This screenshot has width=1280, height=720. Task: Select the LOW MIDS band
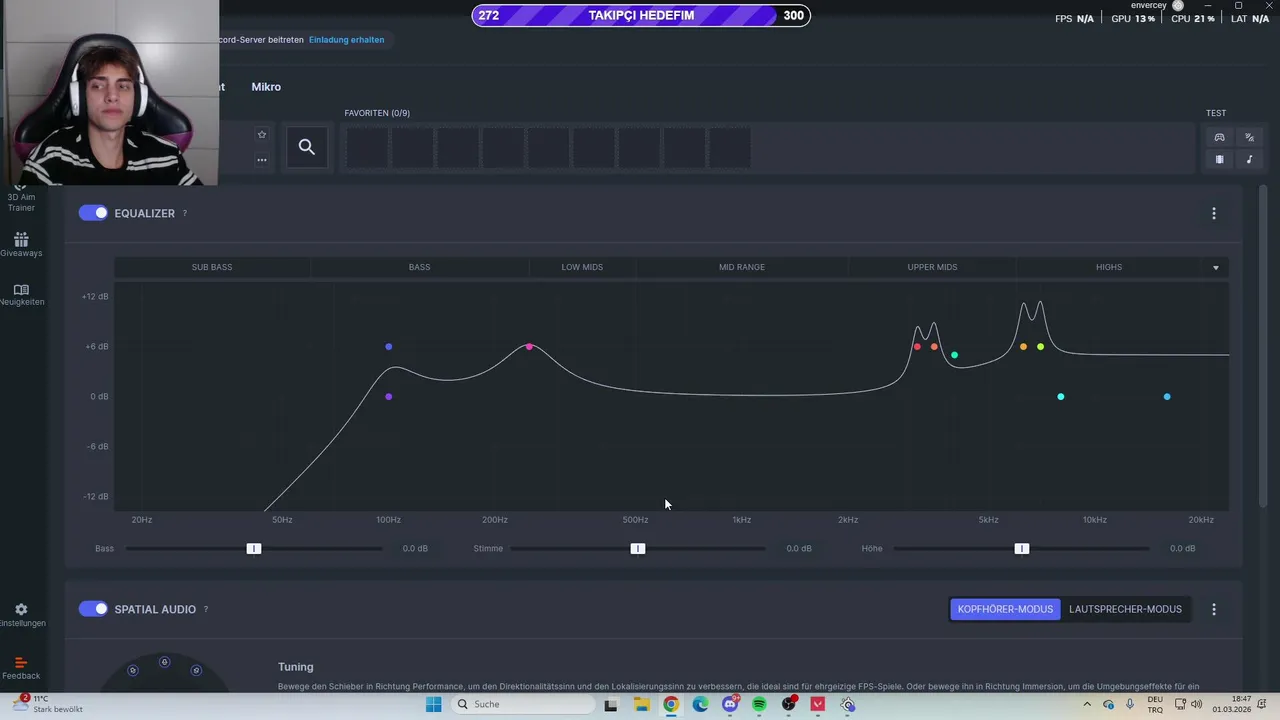(582, 267)
